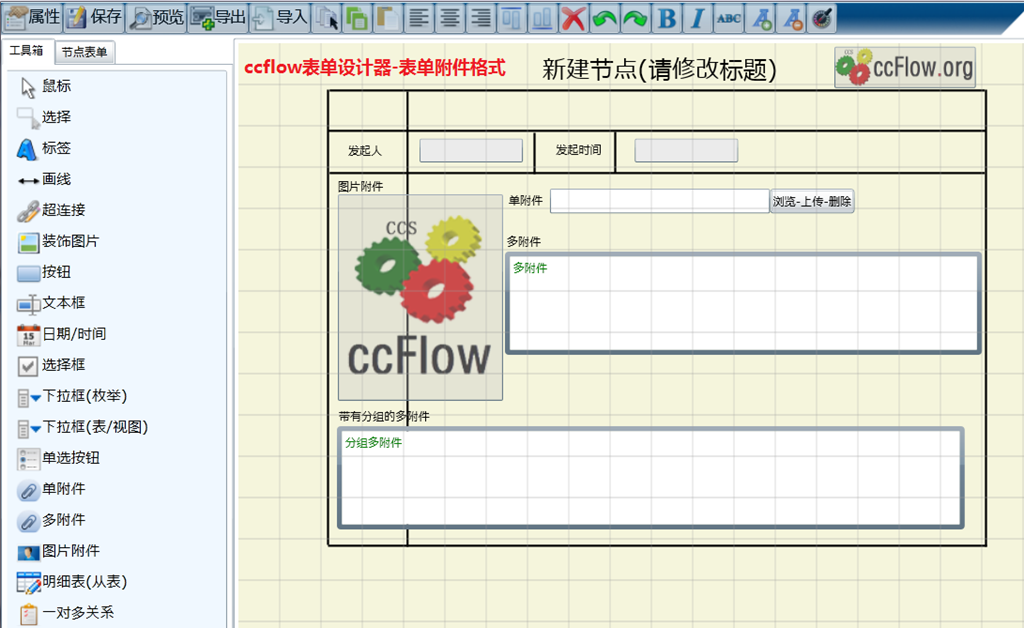The height and width of the screenshot is (628, 1024).
Task: Select the red ccflow表单设计器-表单附件格式 heading
Action: [x=375, y=67]
